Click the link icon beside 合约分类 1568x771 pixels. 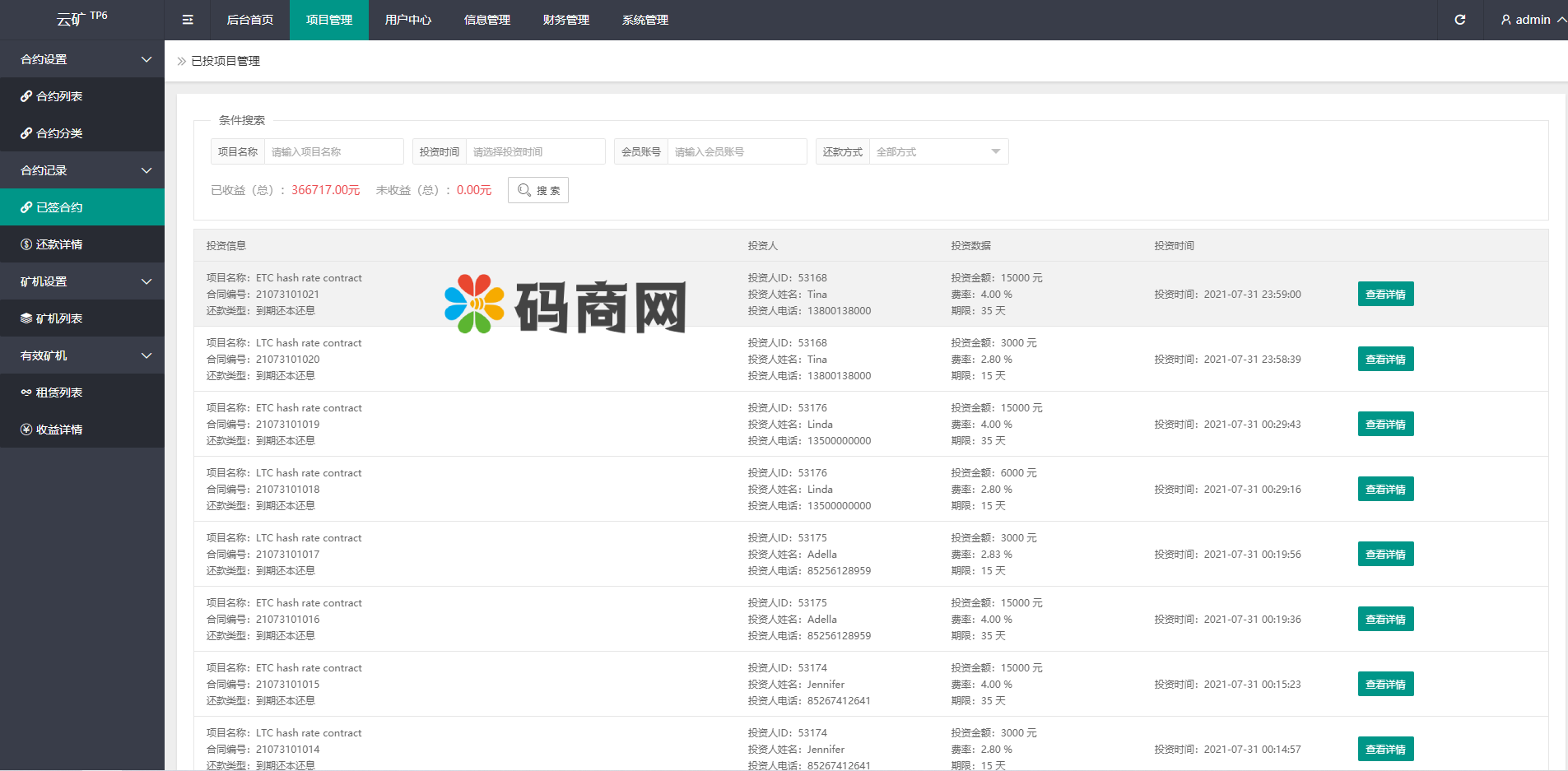pos(26,133)
